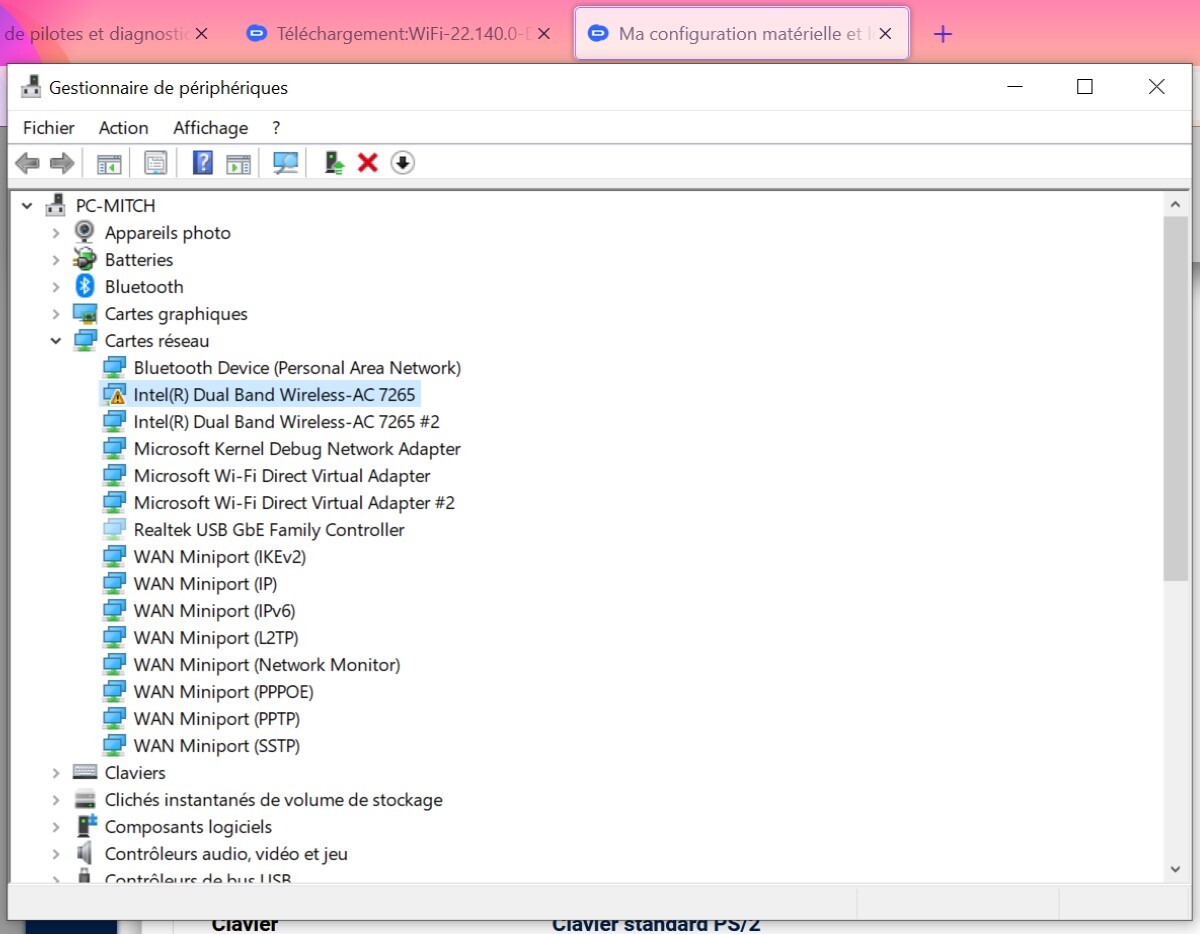Expand the Bluetooth category
The height and width of the screenshot is (934, 1200).
click(56, 286)
